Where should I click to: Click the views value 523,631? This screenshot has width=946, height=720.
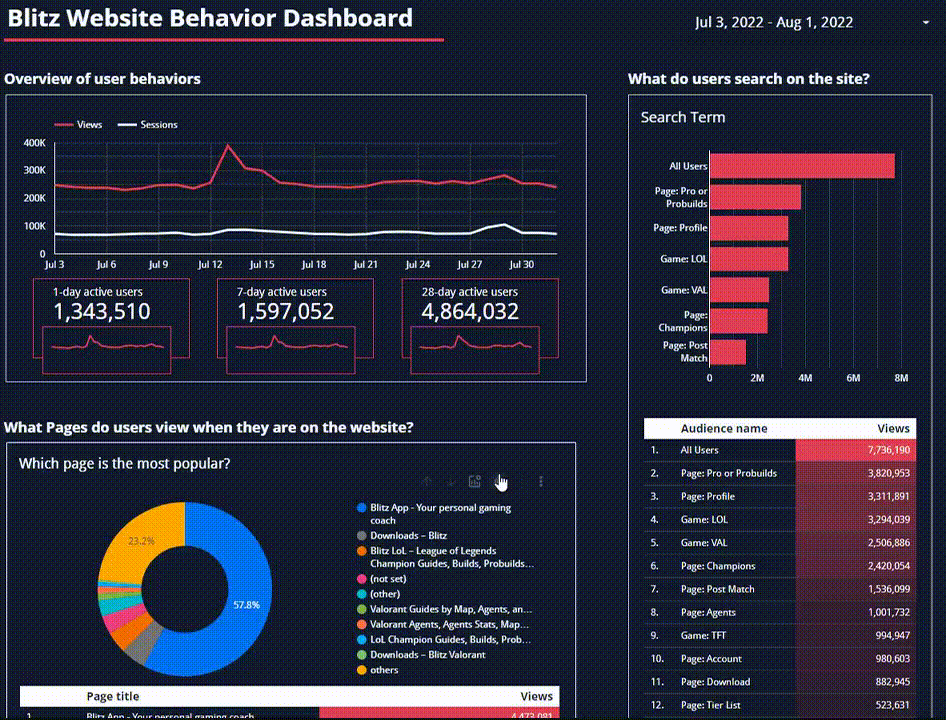[892, 705]
